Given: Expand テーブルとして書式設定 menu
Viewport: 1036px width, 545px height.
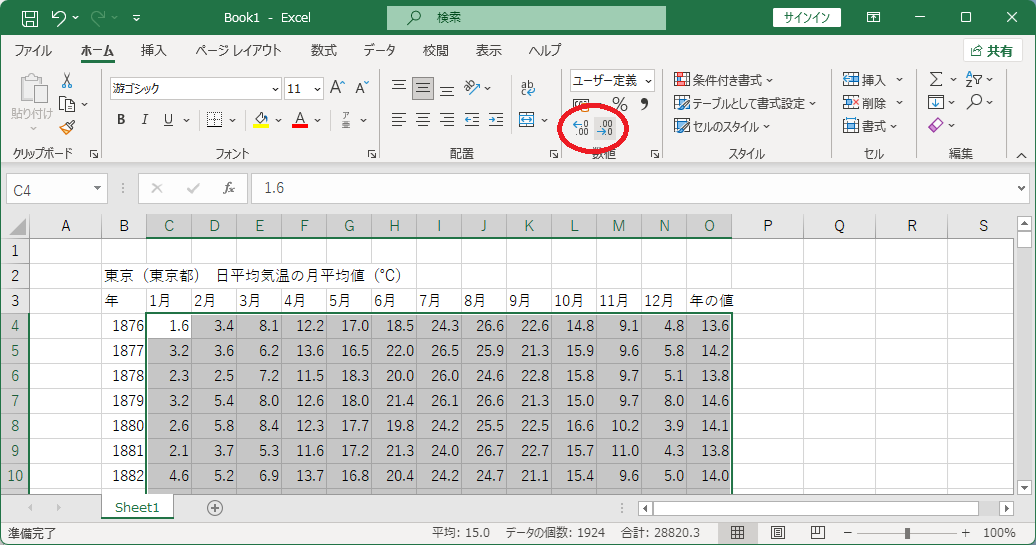Looking at the screenshot, I should [745, 103].
